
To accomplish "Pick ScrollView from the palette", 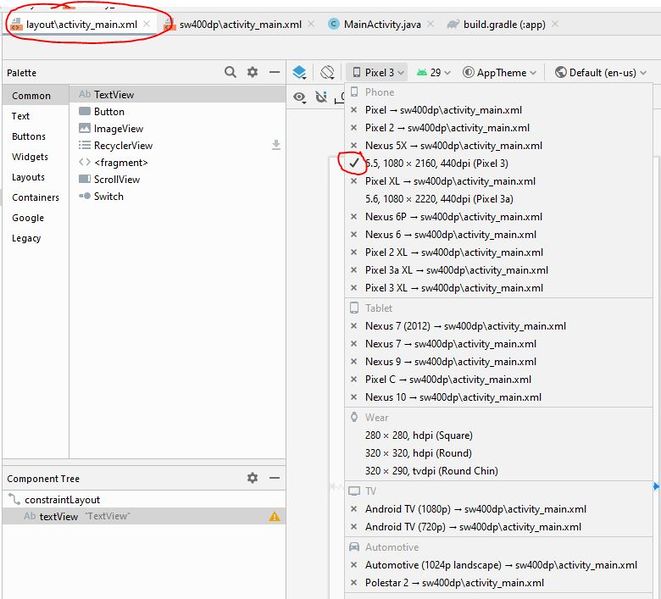I will tap(177, 179).
